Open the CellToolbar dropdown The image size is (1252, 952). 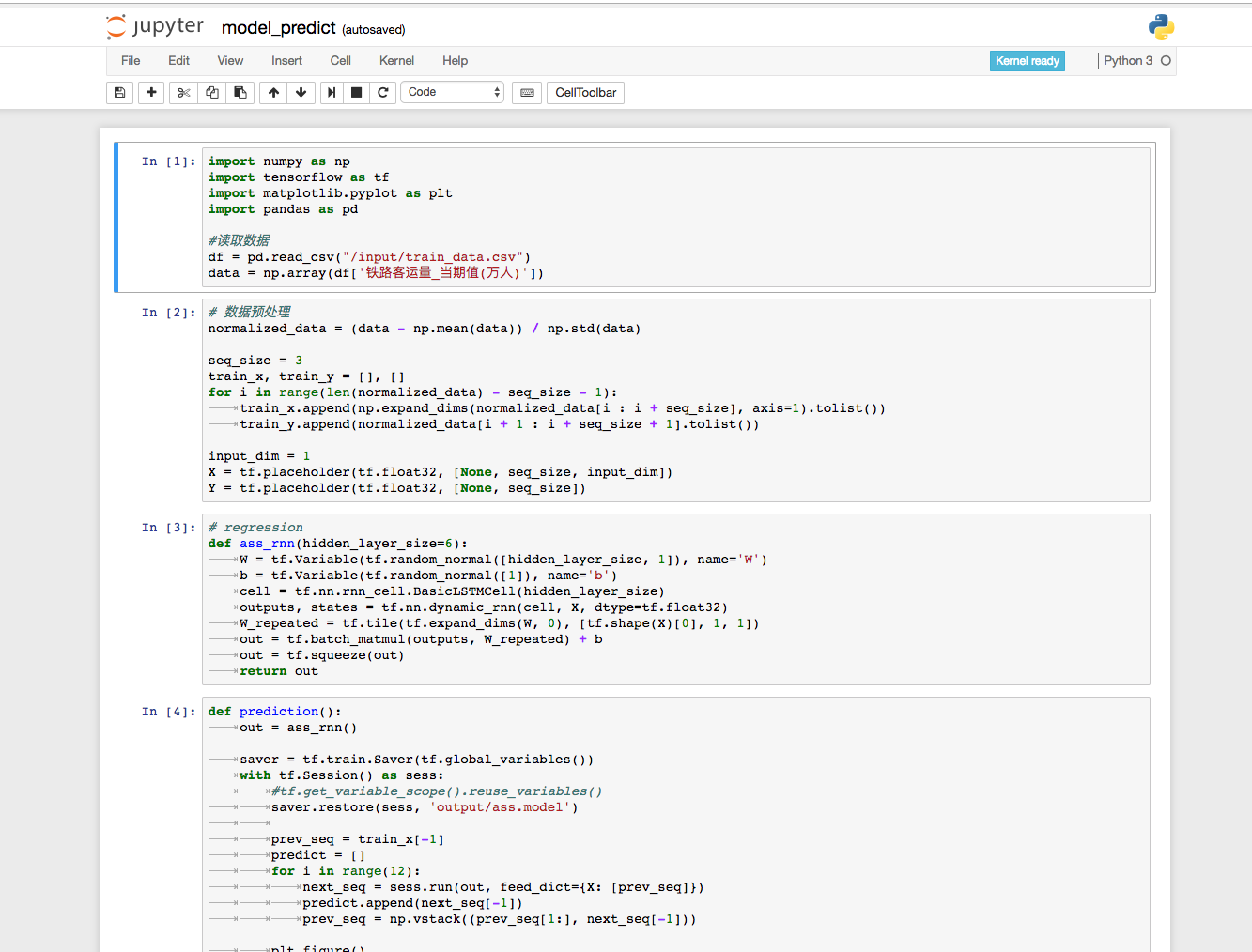[585, 93]
